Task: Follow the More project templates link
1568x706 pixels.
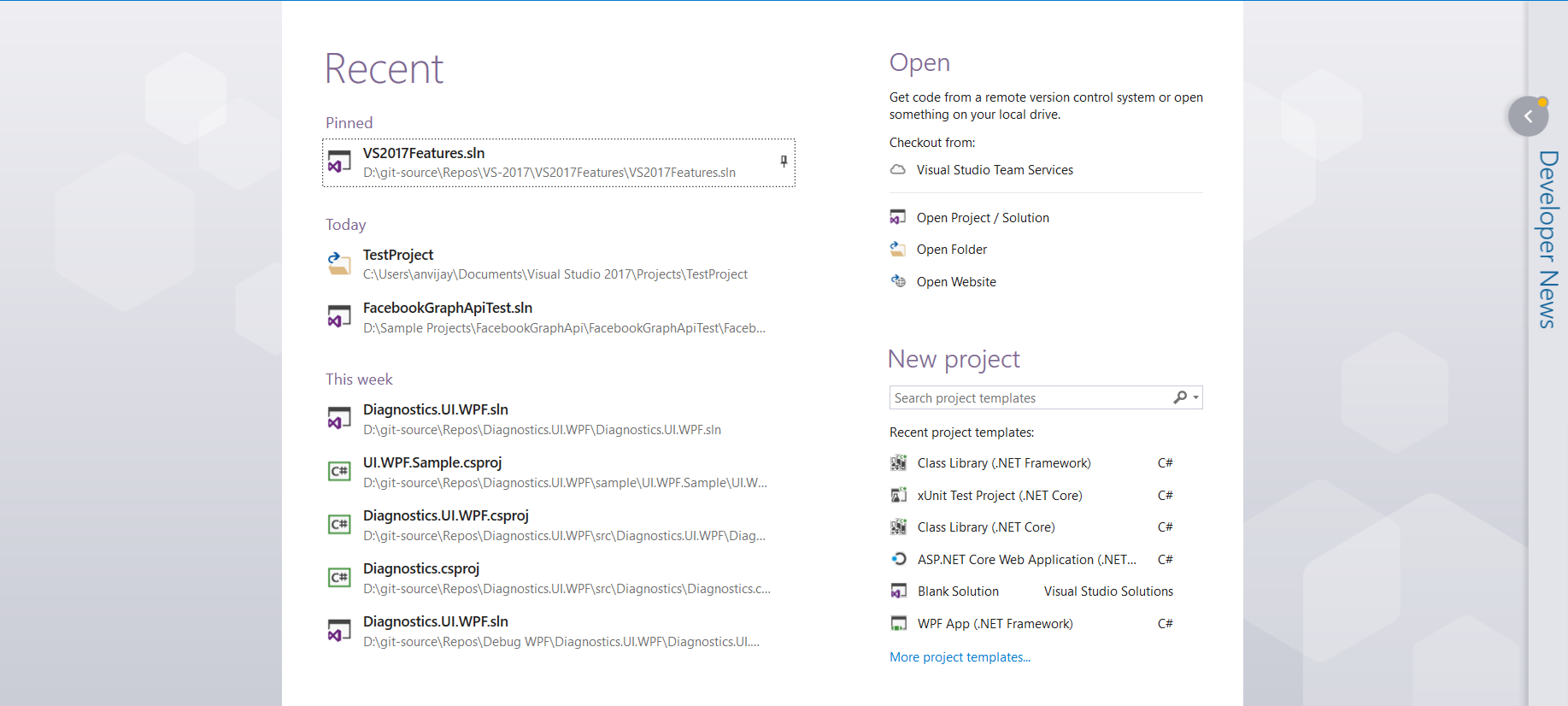Action: click(x=960, y=657)
